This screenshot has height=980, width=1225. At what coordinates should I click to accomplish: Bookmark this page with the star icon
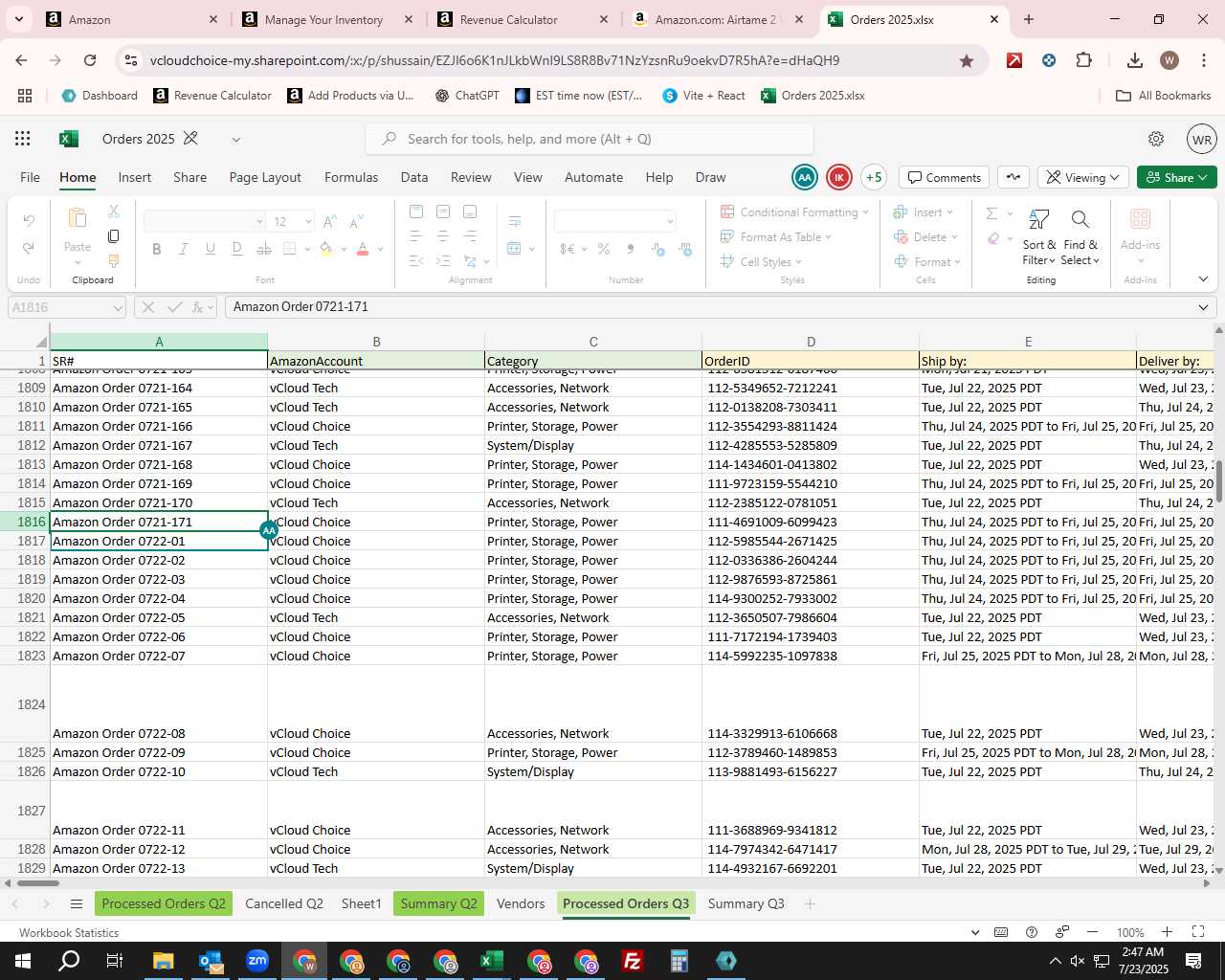tap(967, 60)
